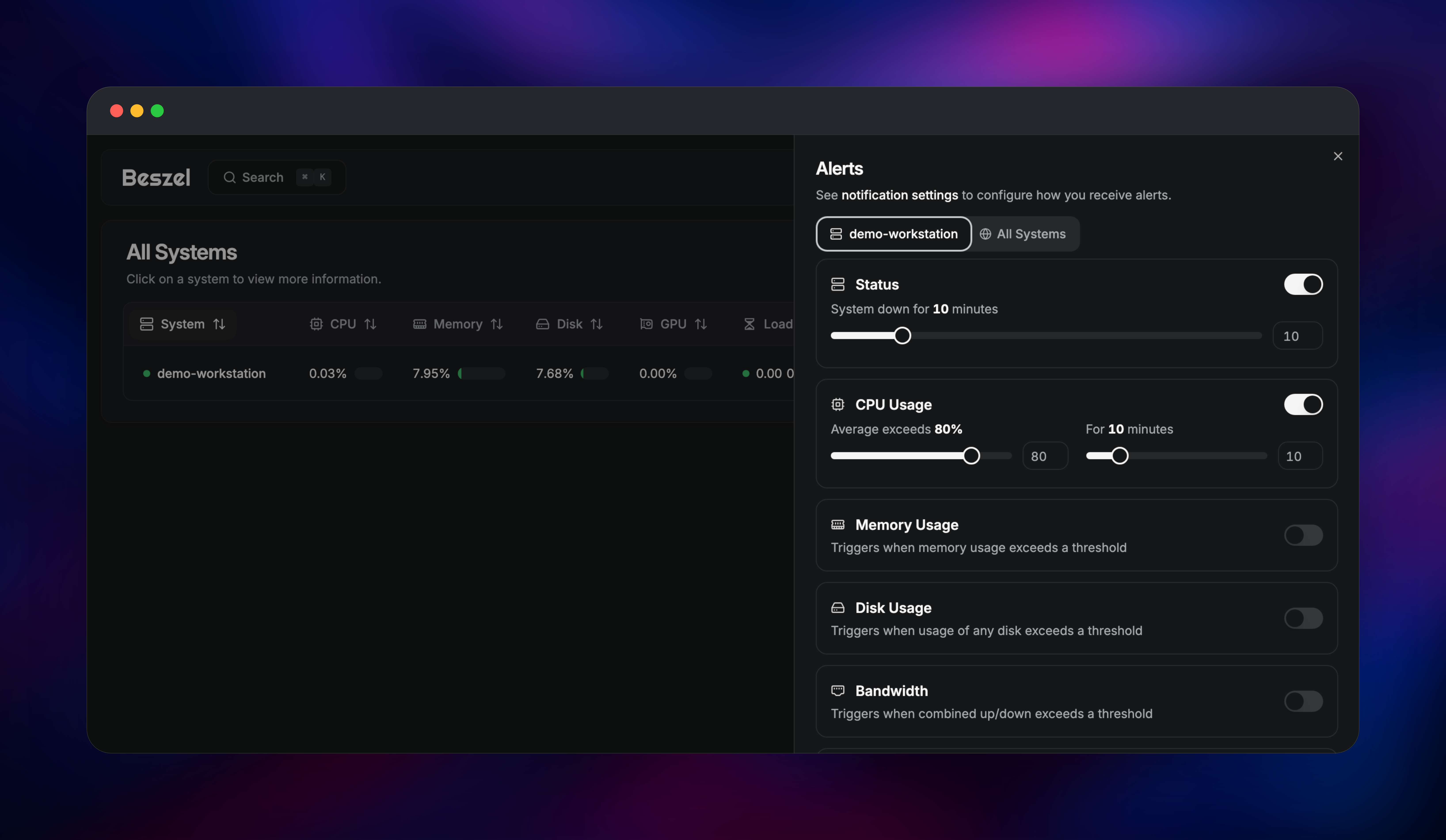Sort the table by System column
The image size is (1446, 840).
point(183,324)
